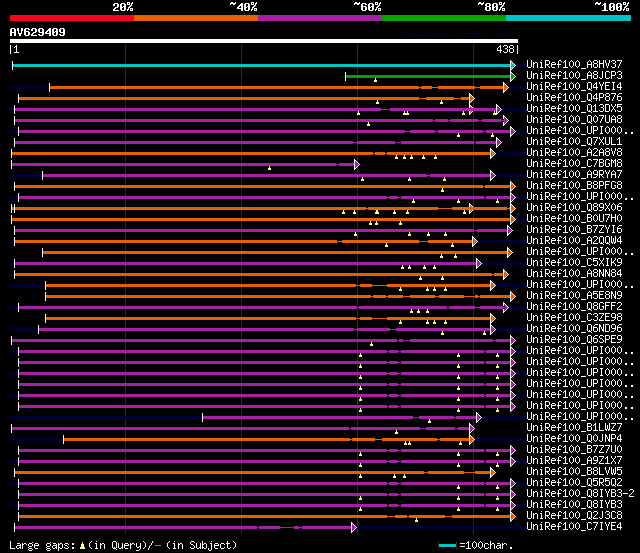Click the UniRef100_A9RYA7 label
This screenshot has width=640, height=553.
[x=574, y=174]
